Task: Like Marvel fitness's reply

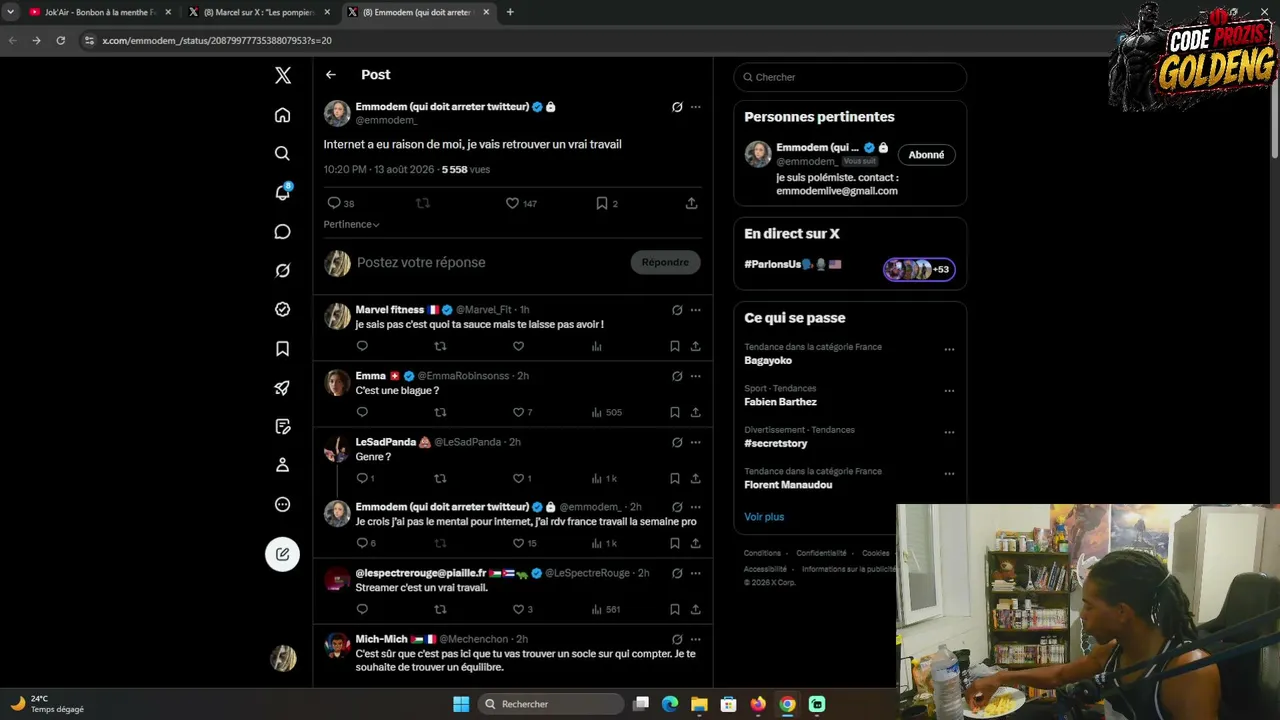Action: [x=518, y=346]
